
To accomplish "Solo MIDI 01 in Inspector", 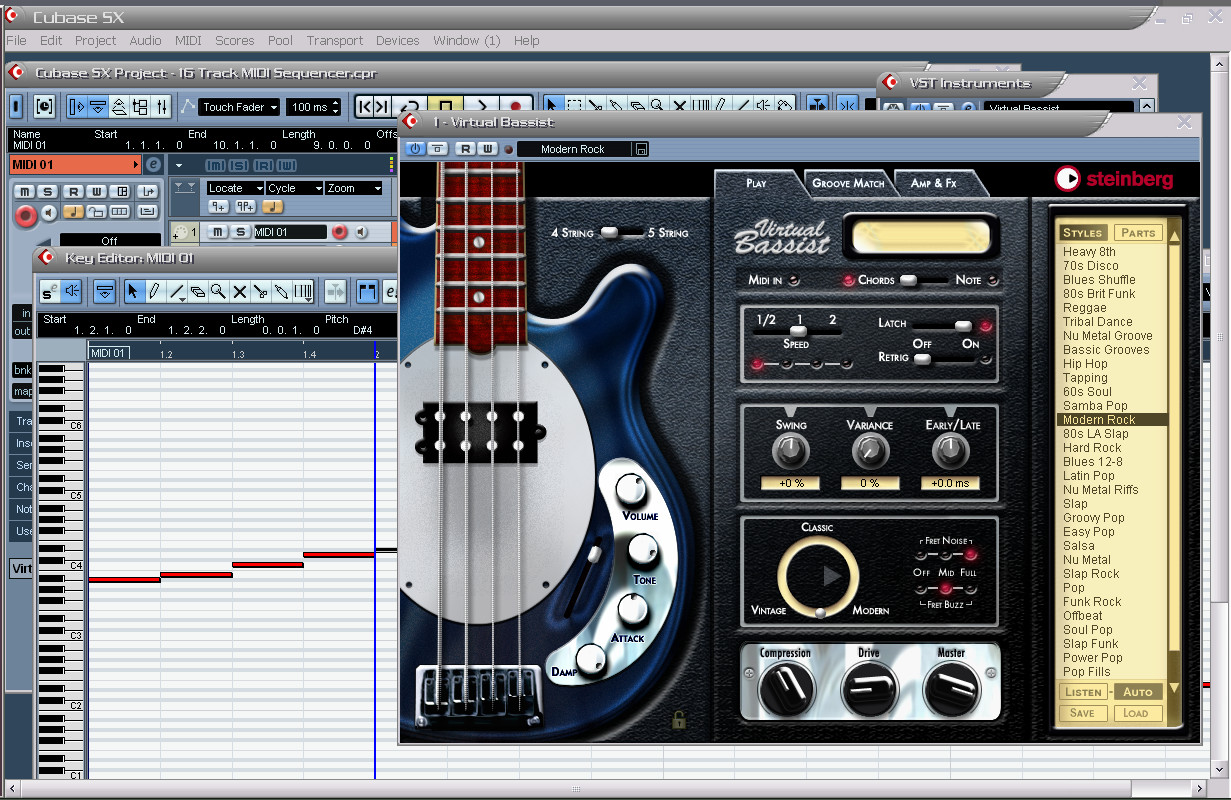I will [x=47, y=192].
